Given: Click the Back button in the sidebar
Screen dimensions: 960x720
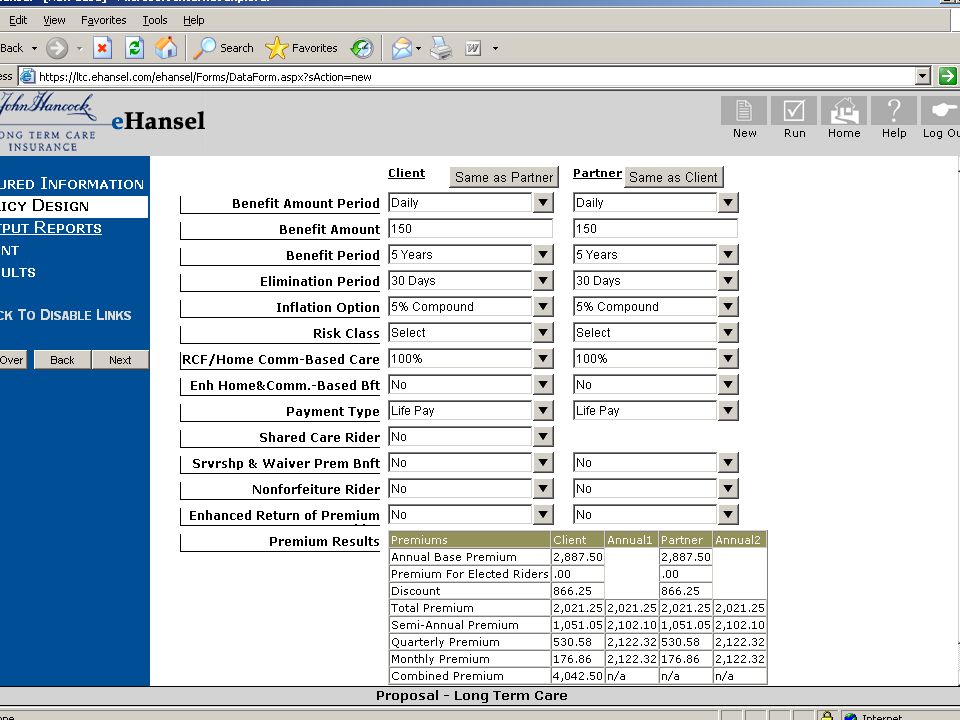Looking at the screenshot, I should [x=62, y=360].
